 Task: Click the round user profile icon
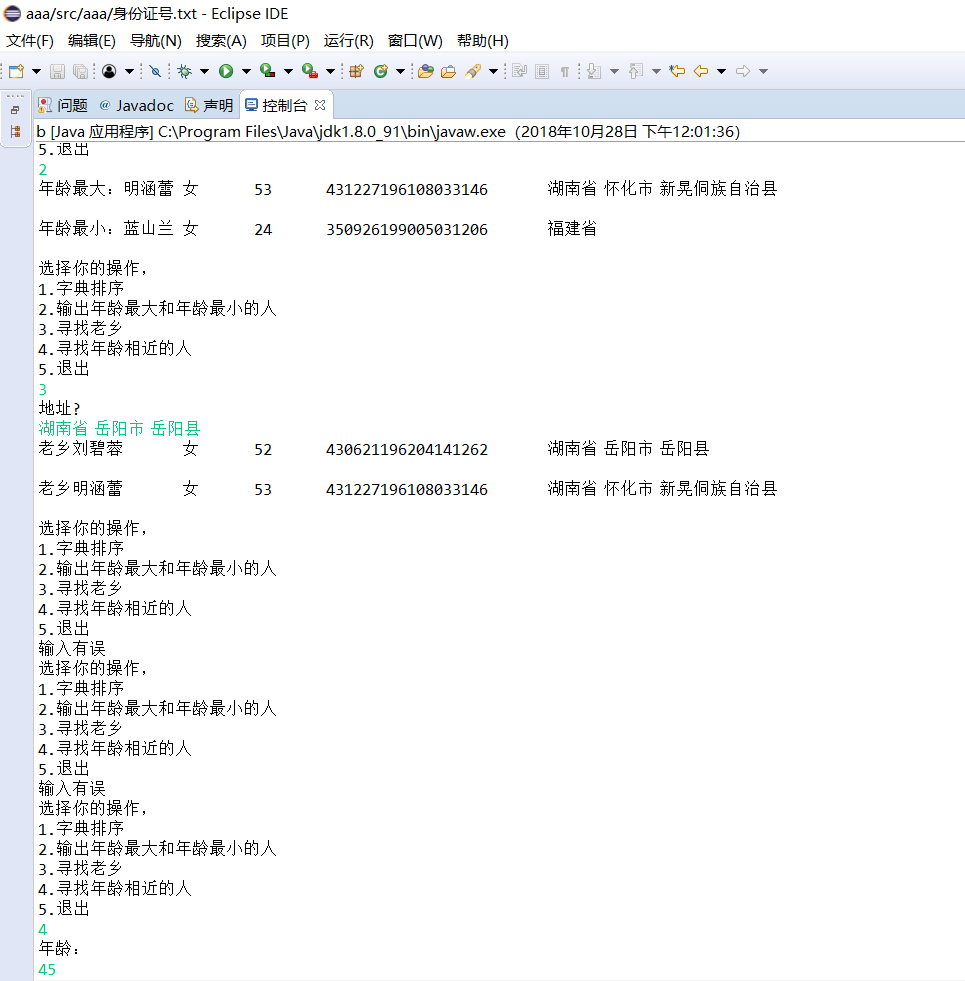[109, 71]
